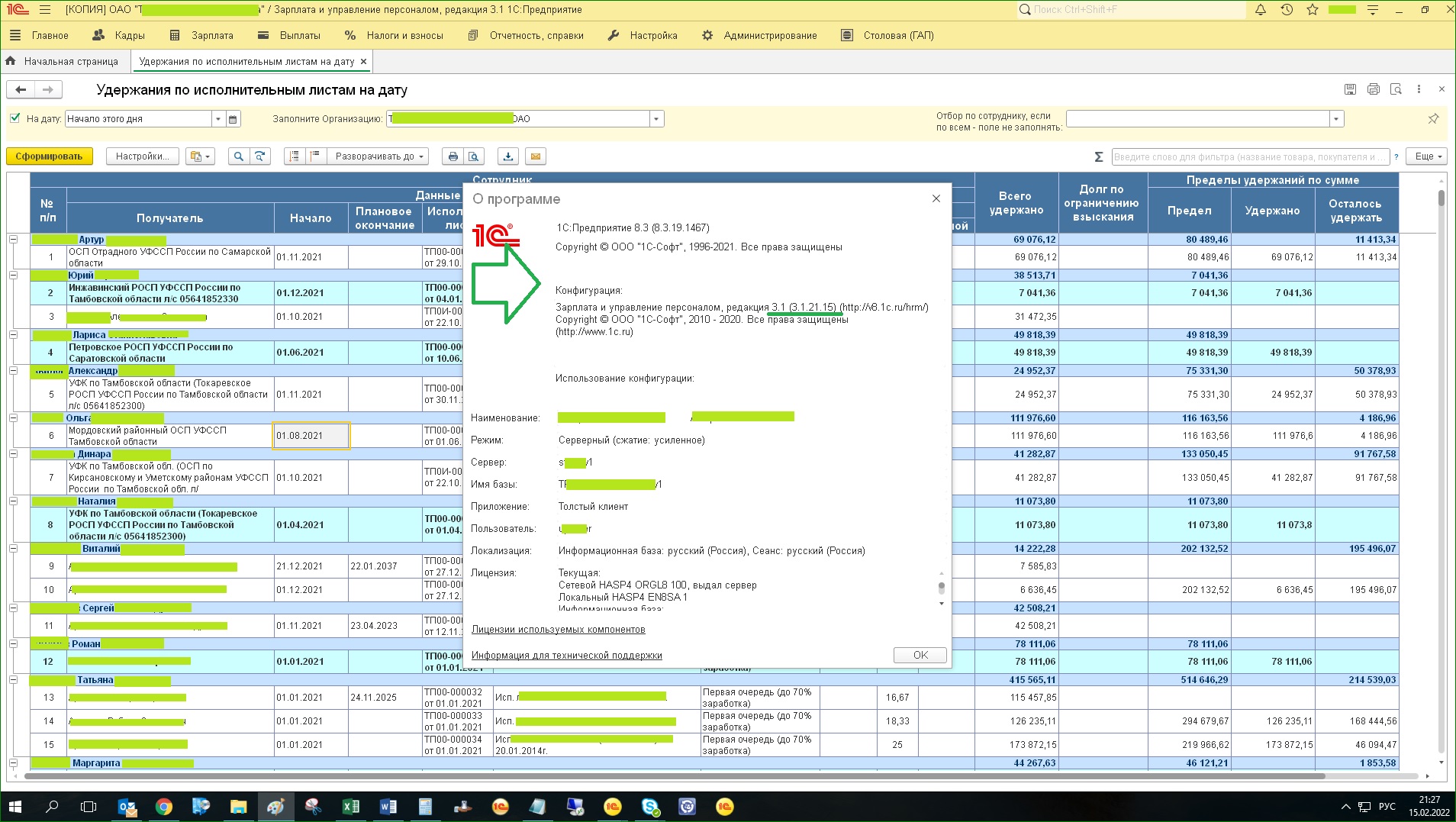Open the Организация dropdown arrow
1456x822 pixels.
(656, 119)
